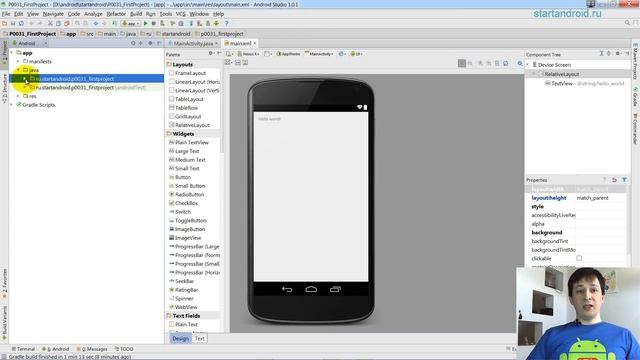Expand the res folder in project tree
Viewport: 640px width, 360px height.
[x=18, y=96]
